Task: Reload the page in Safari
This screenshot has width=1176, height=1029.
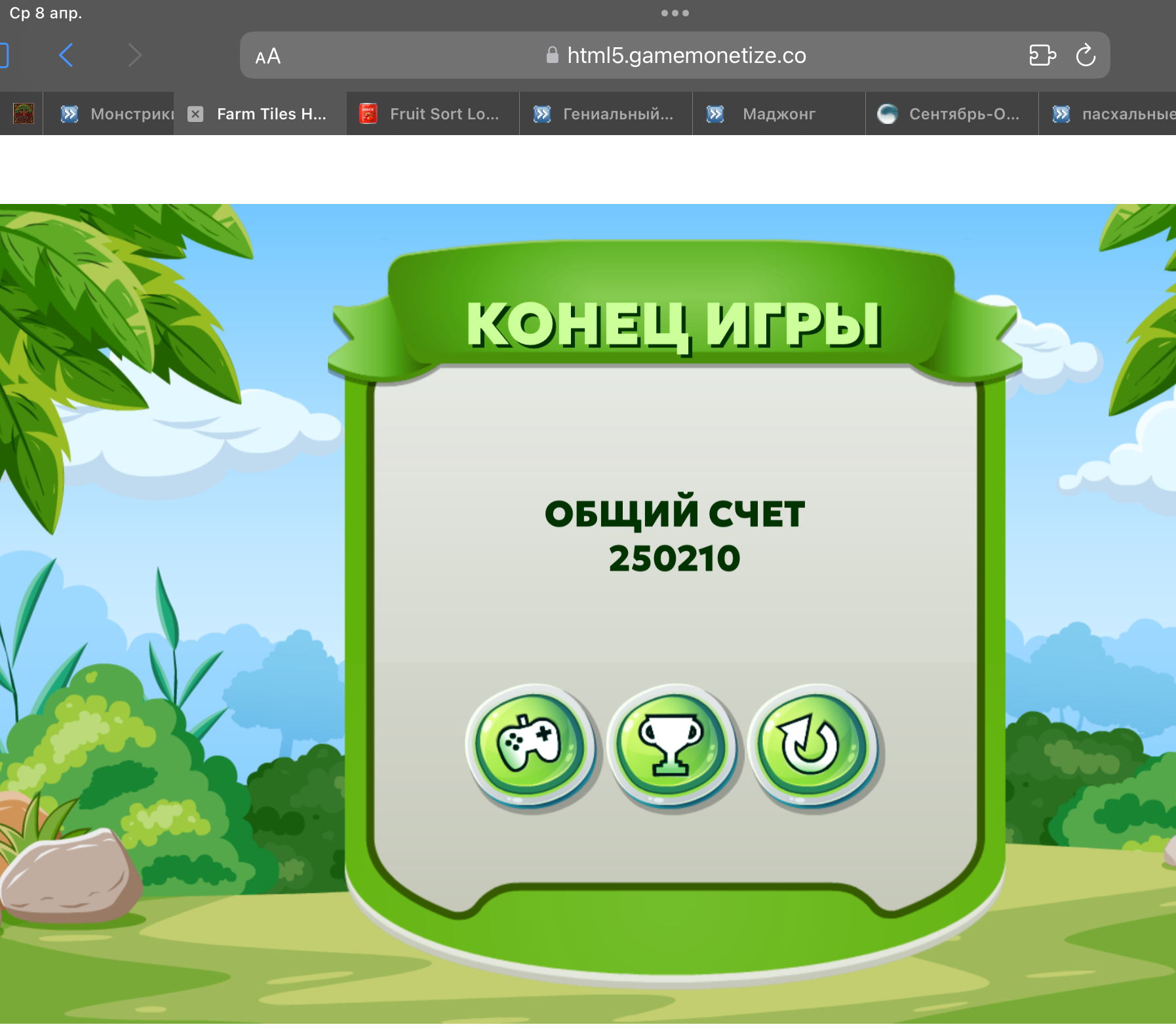Action: coord(1086,55)
